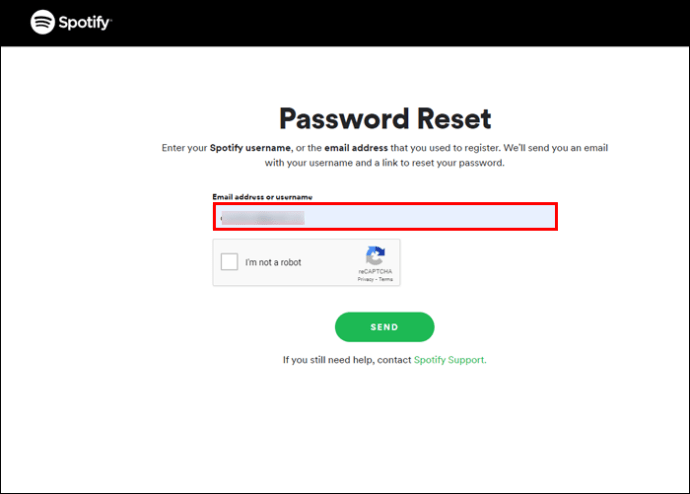Open the Spotify Support link

(x=450, y=360)
